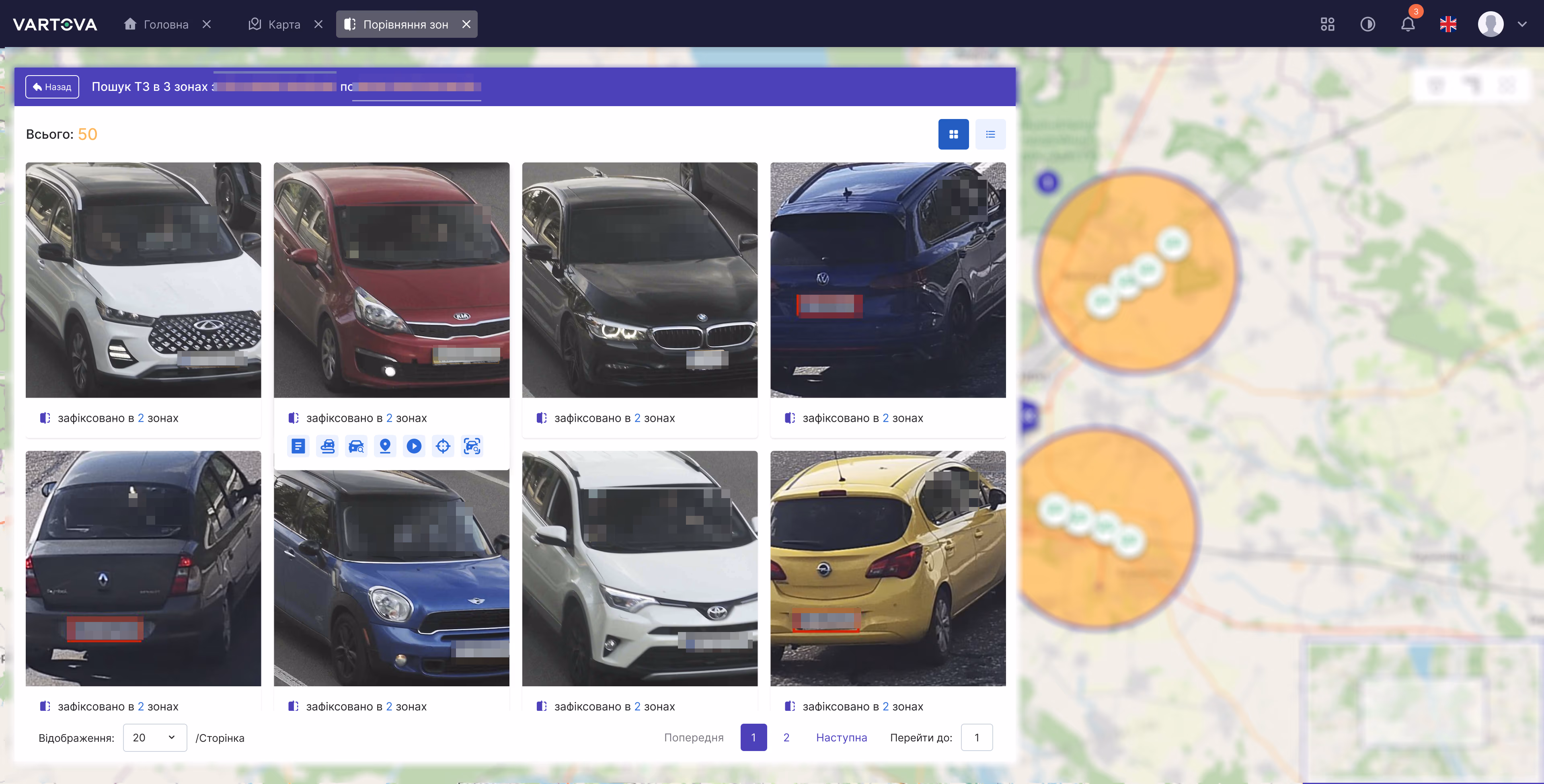Open the document details icon under the red Kia
The height and width of the screenshot is (784, 1544).
click(x=298, y=446)
